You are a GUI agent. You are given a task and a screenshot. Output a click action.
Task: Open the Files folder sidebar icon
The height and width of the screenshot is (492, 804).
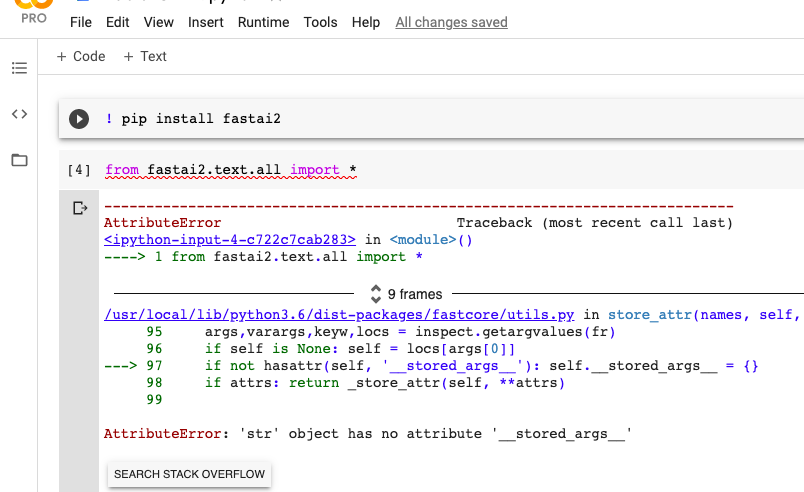(19, 160)
